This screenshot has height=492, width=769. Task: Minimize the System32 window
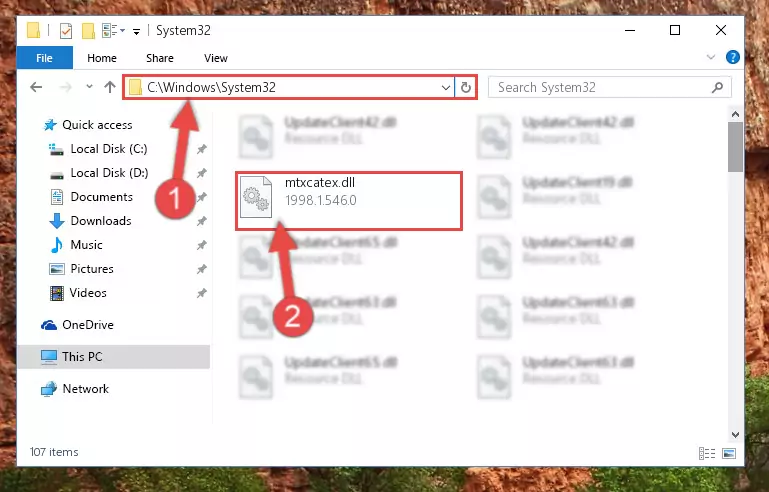point(630,30)
